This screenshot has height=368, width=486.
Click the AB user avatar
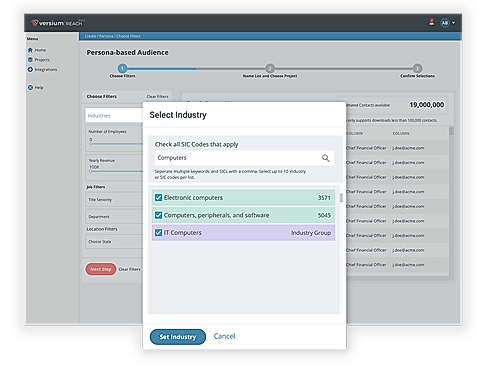click(445, 23)
